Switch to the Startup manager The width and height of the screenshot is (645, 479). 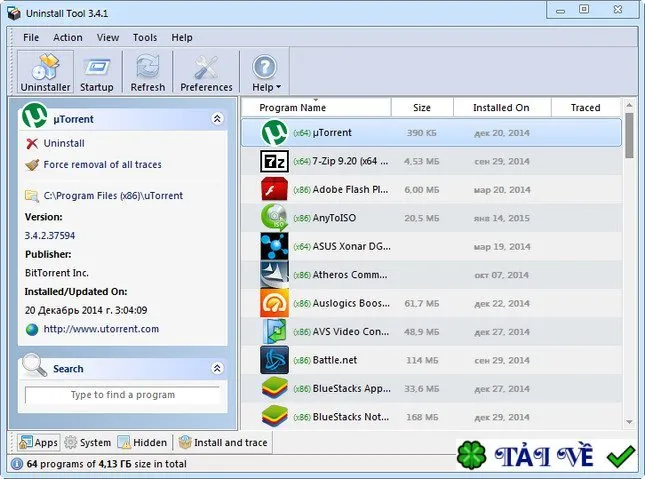[x=97, y=72]
